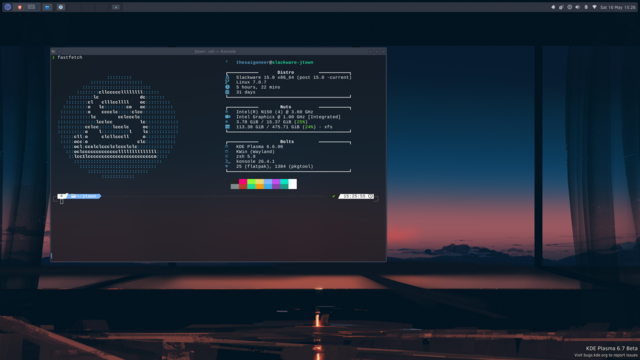The height and width of the screenshot is (360, 640).
Task: Pin Konsole window via title bar button
Action: [x=60, y=51]
